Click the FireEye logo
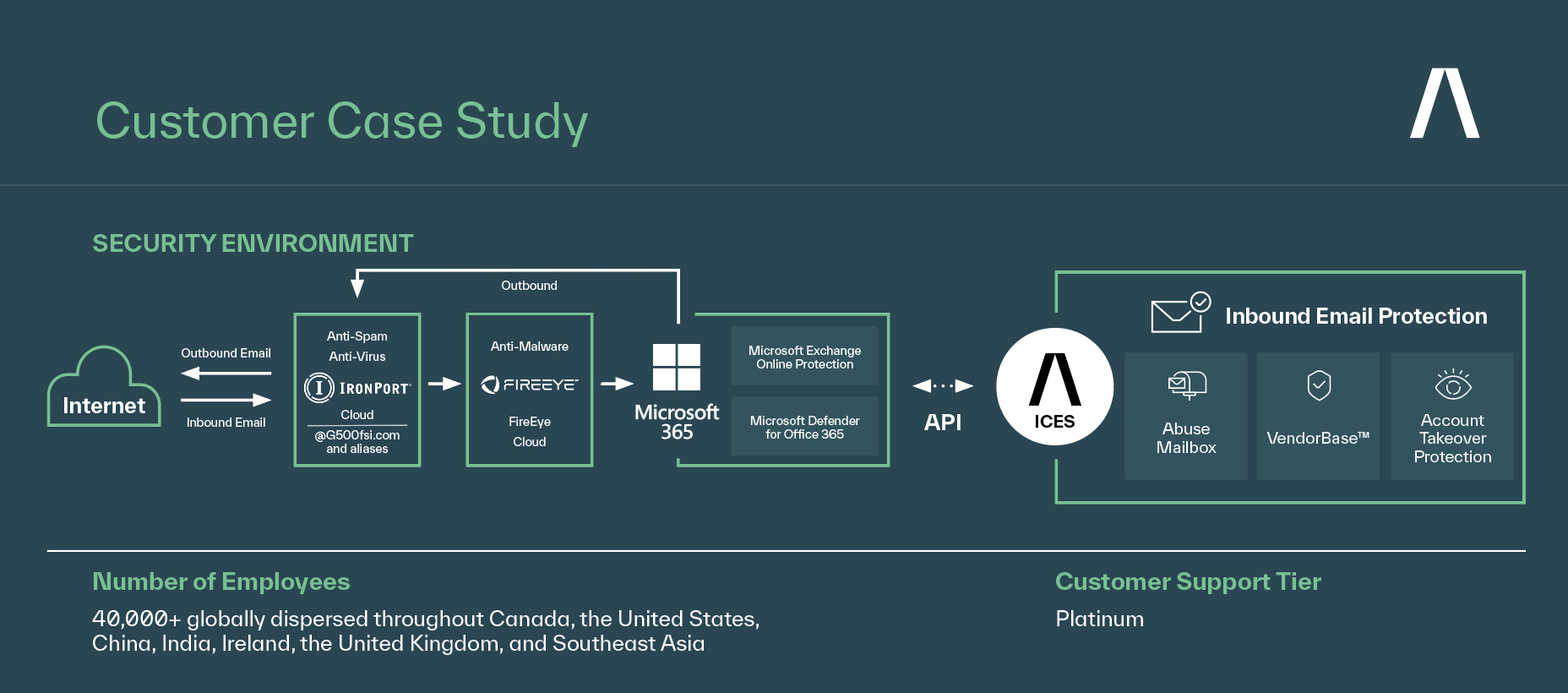1568x693 pixels. coord(530,385)
